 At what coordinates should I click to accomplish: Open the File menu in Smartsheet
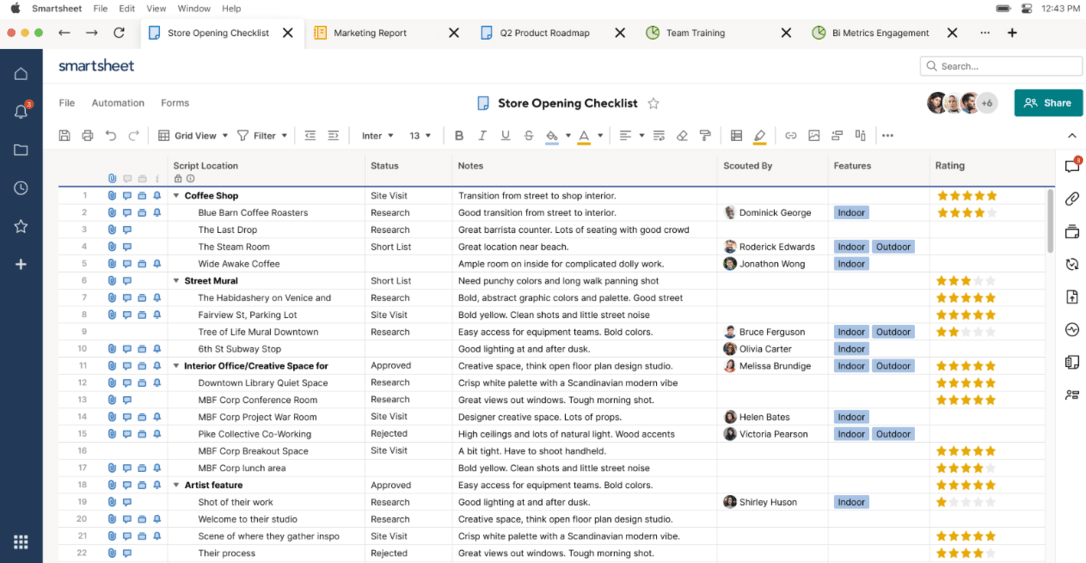click(x=66, y=103)
